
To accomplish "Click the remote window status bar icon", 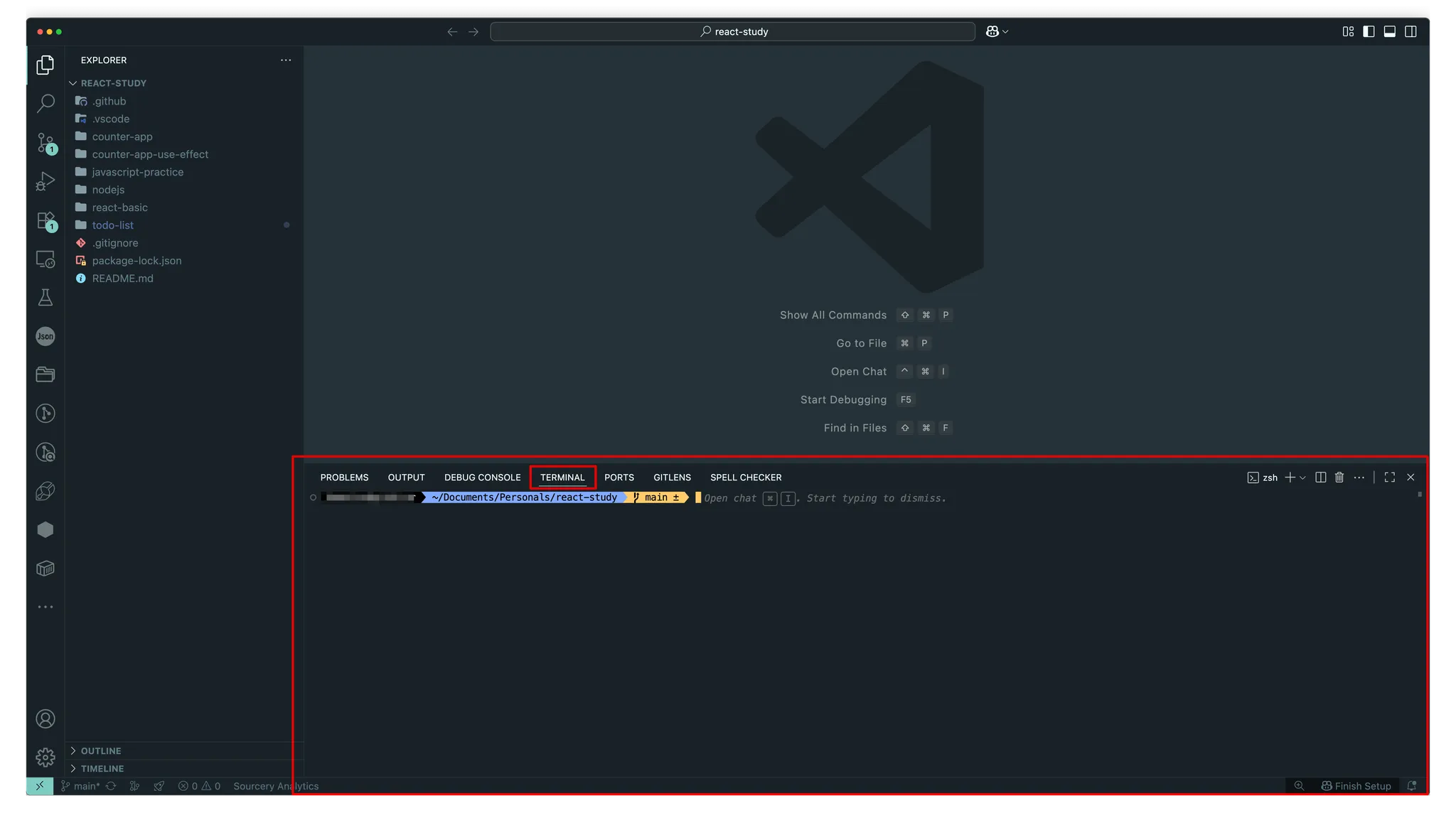I will pyautogui.click(x=40, y=786).
